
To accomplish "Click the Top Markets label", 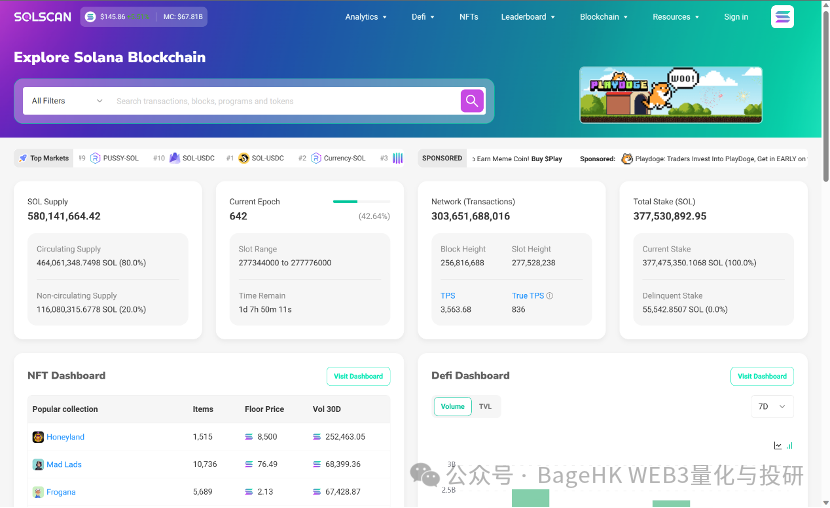I will point(49,158).
